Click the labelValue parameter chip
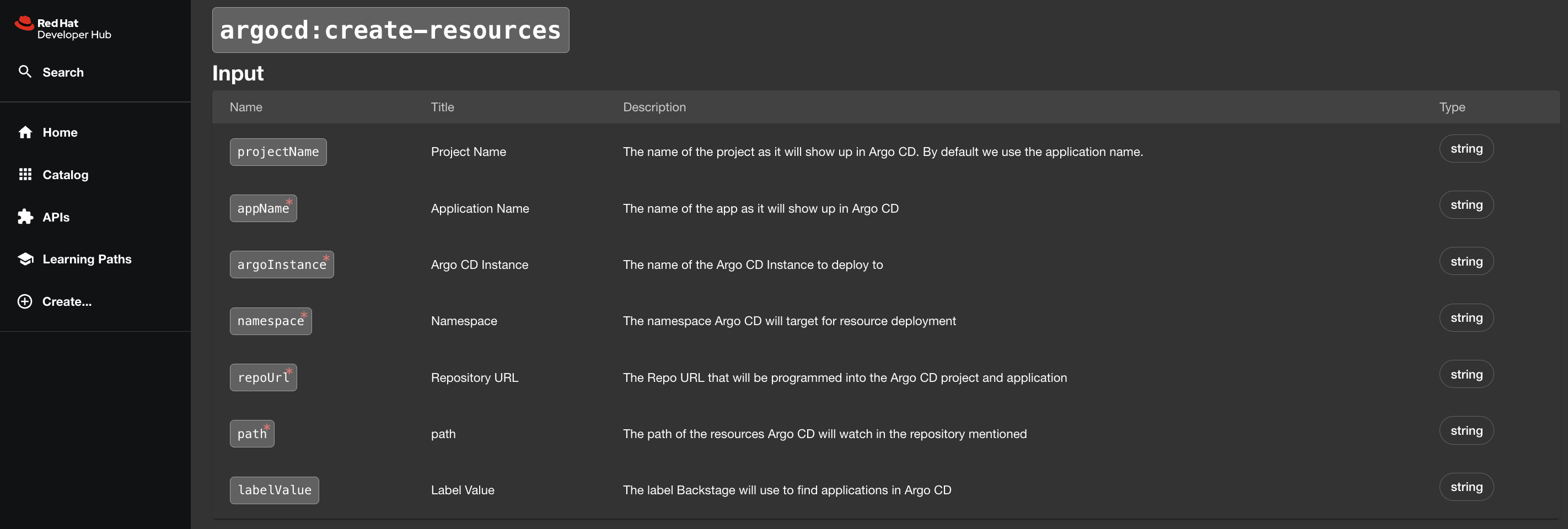The width and height of the screenshot is (1568, 529). point(274,490)
